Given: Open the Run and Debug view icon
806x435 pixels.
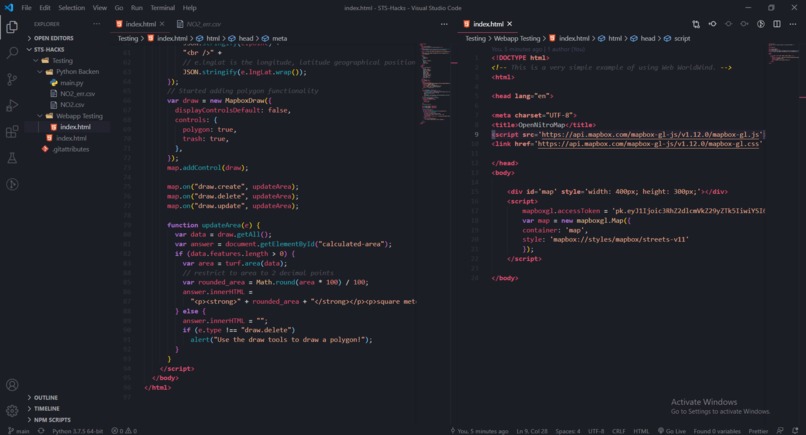Looking at the screenshot, I should (x=12, y=105).
